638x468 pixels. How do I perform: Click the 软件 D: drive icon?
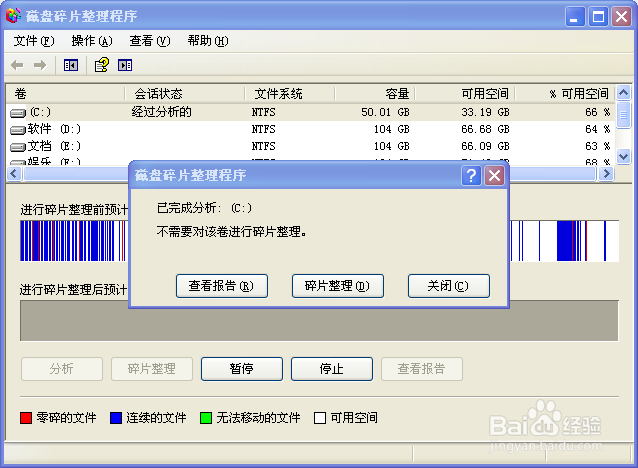18,130
